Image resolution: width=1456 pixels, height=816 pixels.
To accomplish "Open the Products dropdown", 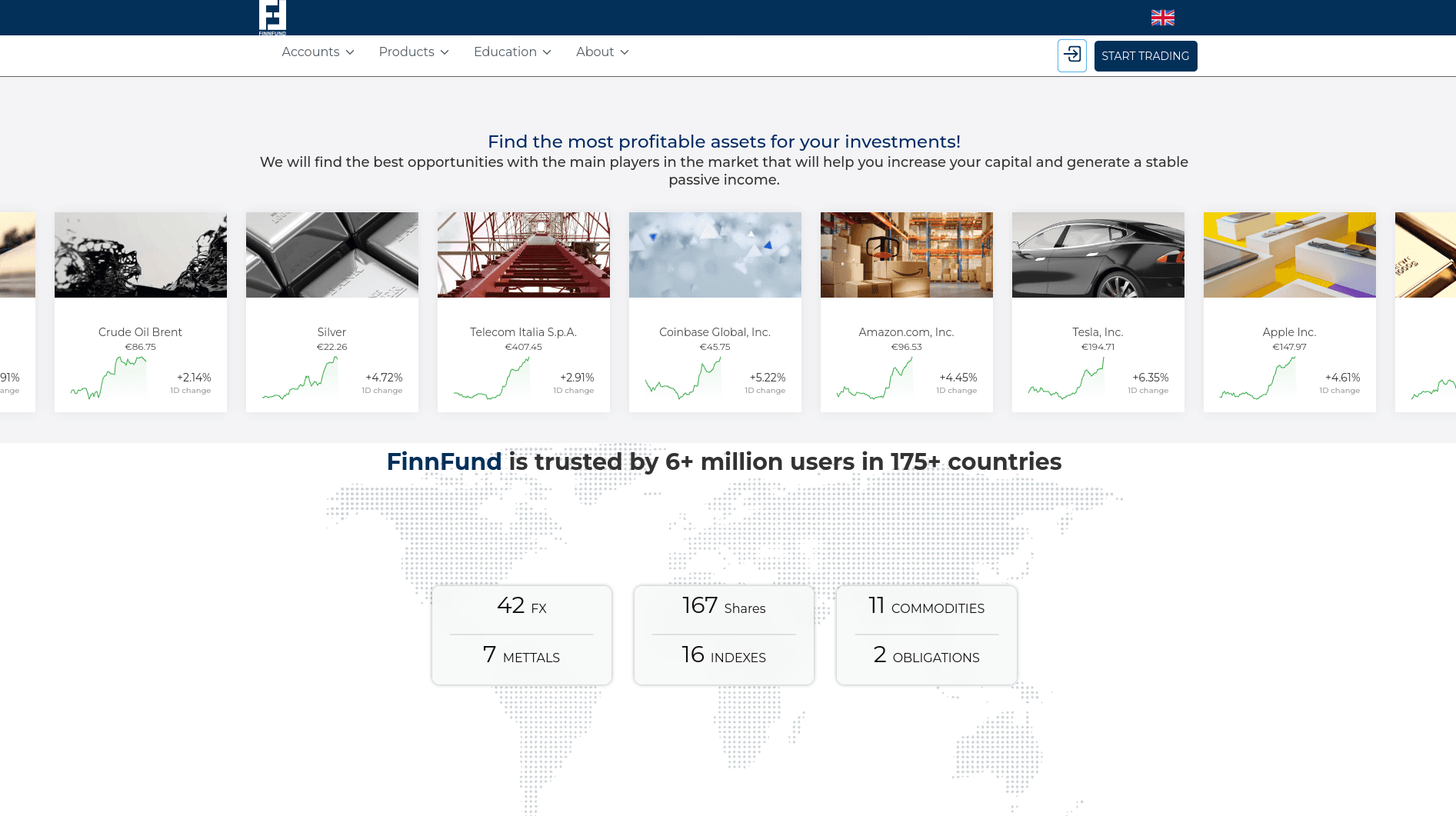I will [414, 52].
